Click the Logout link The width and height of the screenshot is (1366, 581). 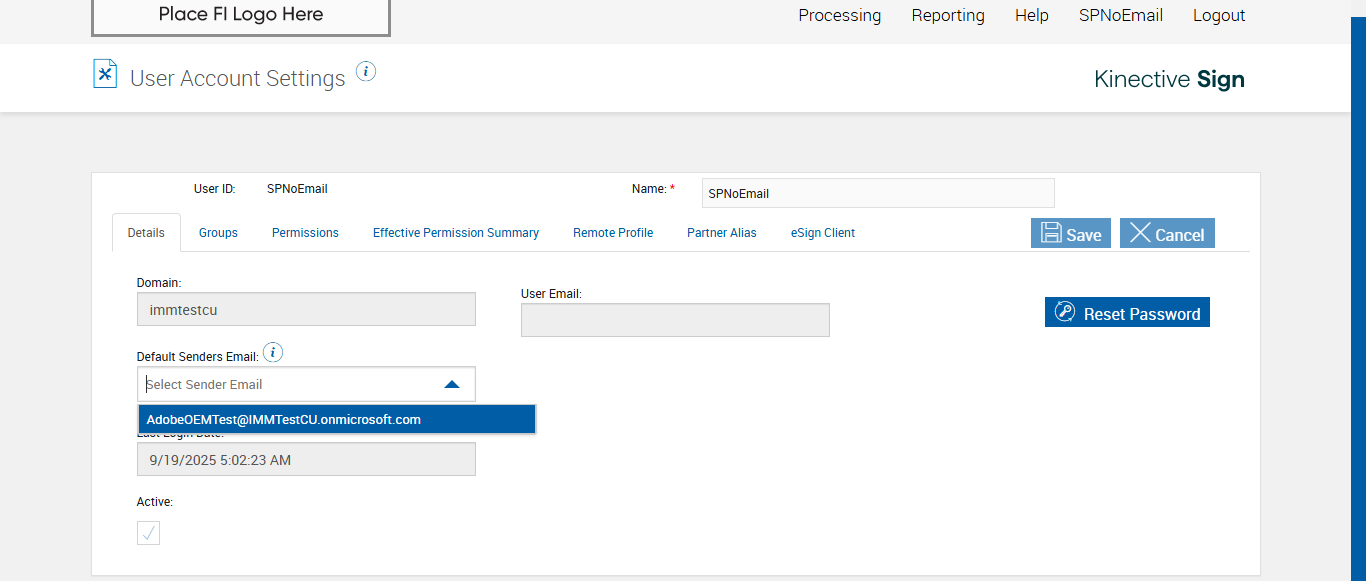(1219, 16)
